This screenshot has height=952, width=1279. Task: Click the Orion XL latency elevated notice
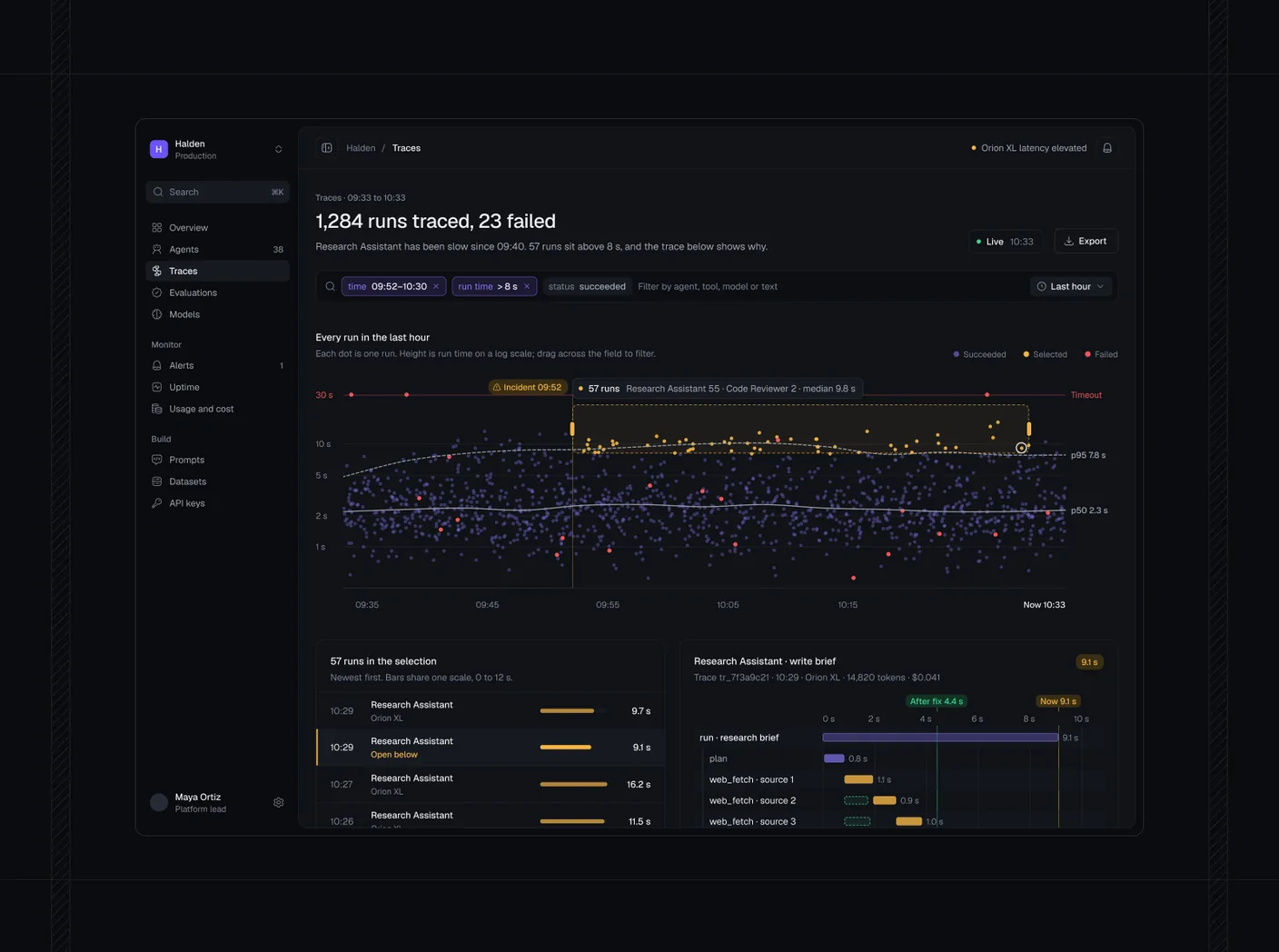(1028, 148)
